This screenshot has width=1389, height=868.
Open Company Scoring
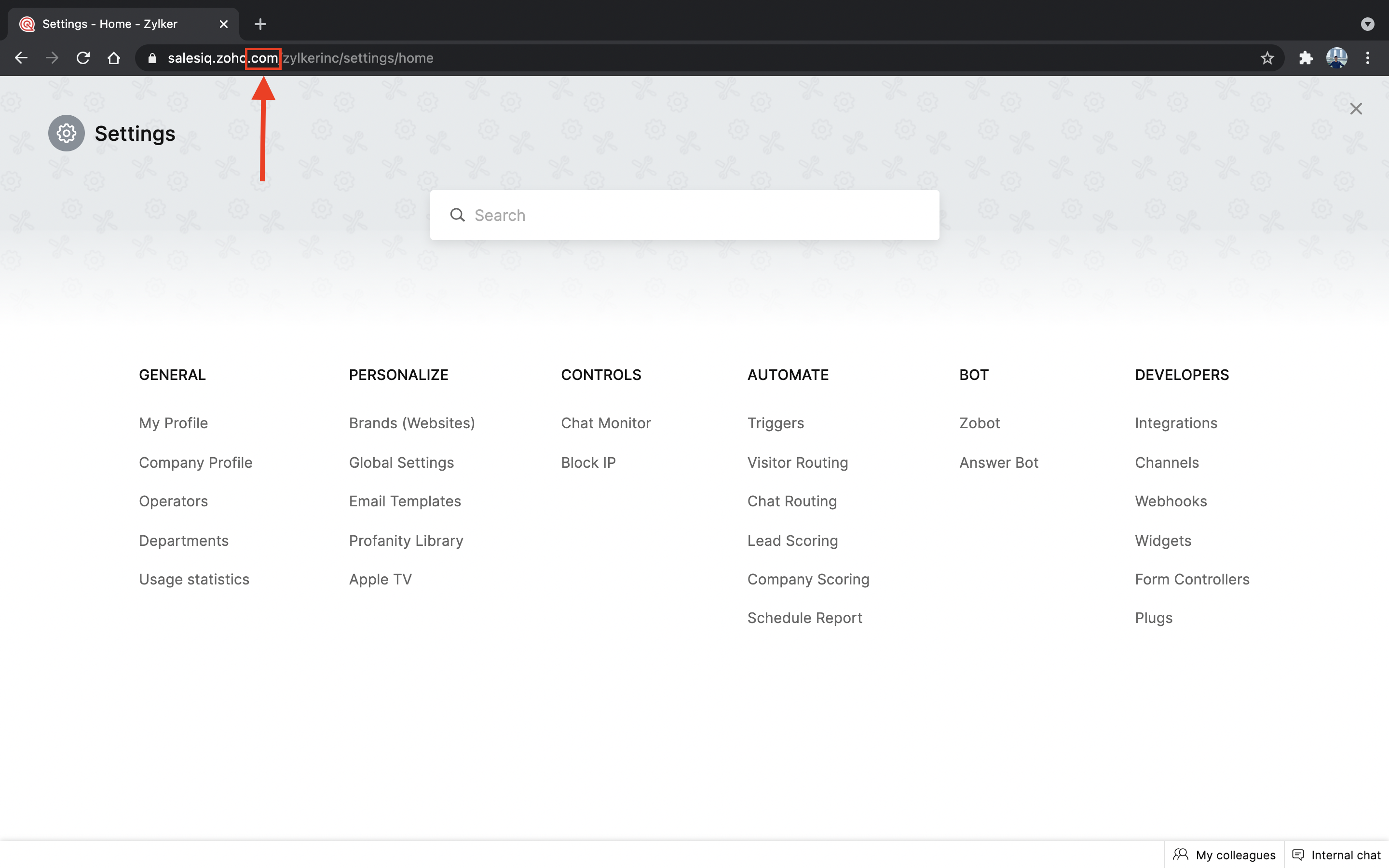(808, 580)
